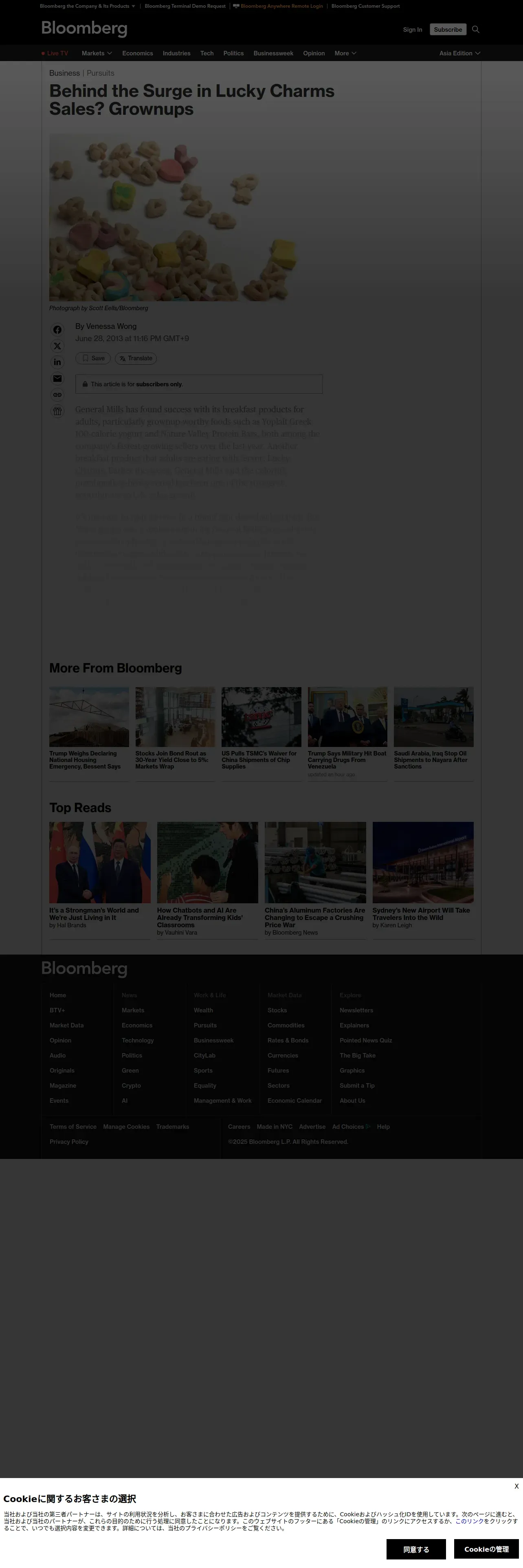Click the Pursuits breadcrumb link

(101, 73)
